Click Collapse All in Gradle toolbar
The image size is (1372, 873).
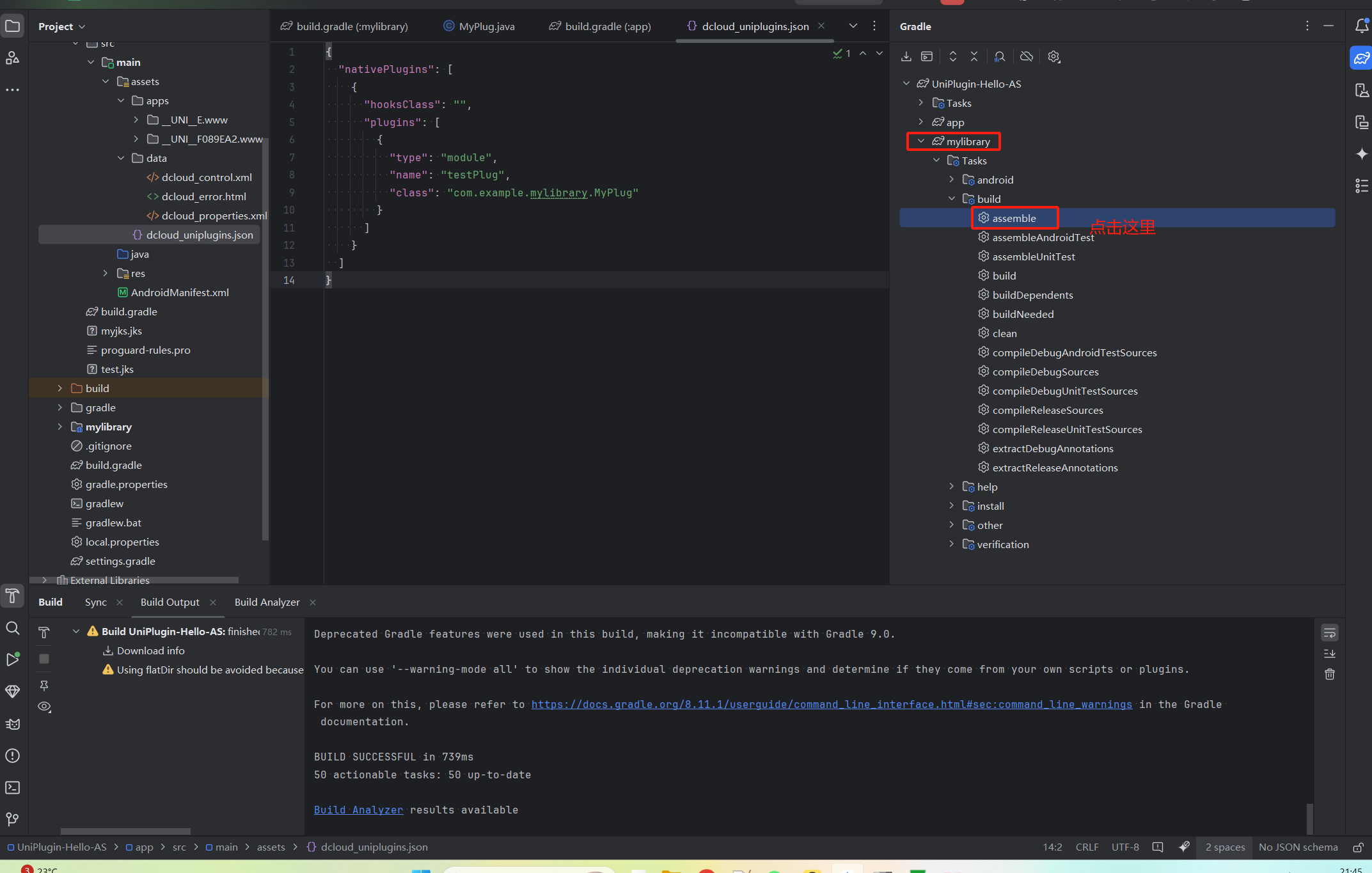[x=974, y=57]
